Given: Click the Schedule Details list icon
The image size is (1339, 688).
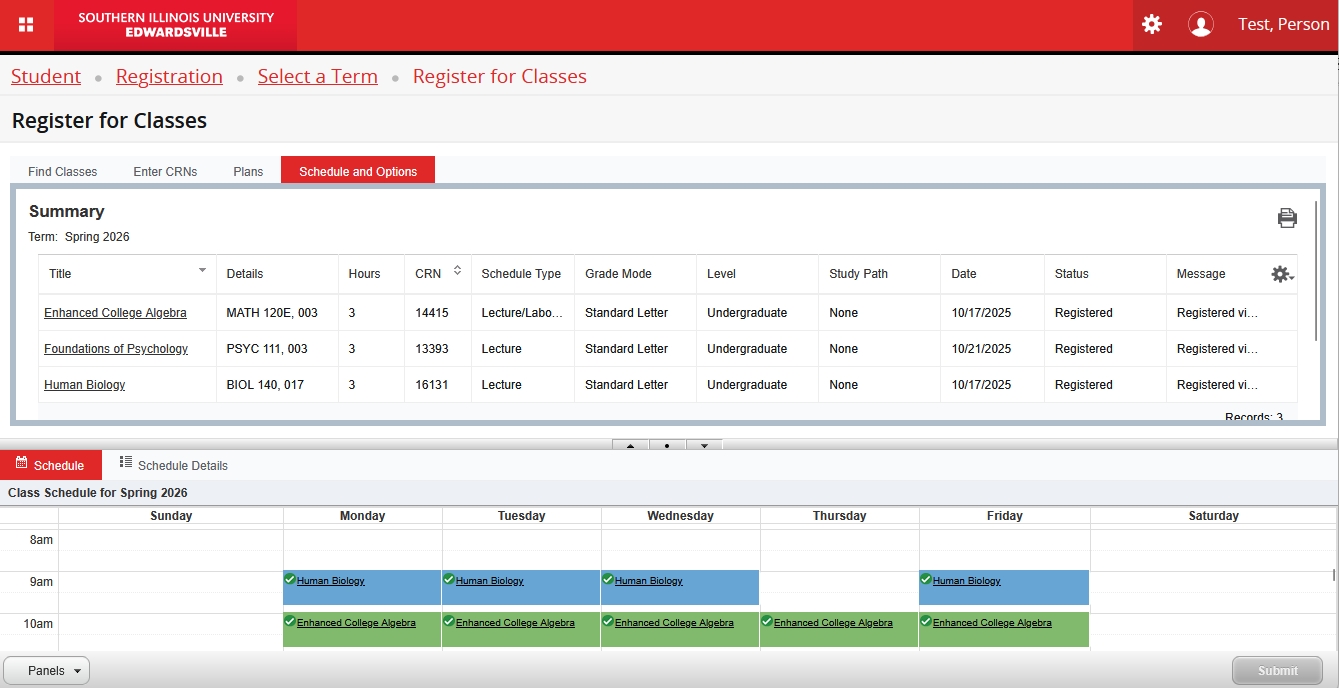Looking at the screenshot, I should (x=126, y=462).
